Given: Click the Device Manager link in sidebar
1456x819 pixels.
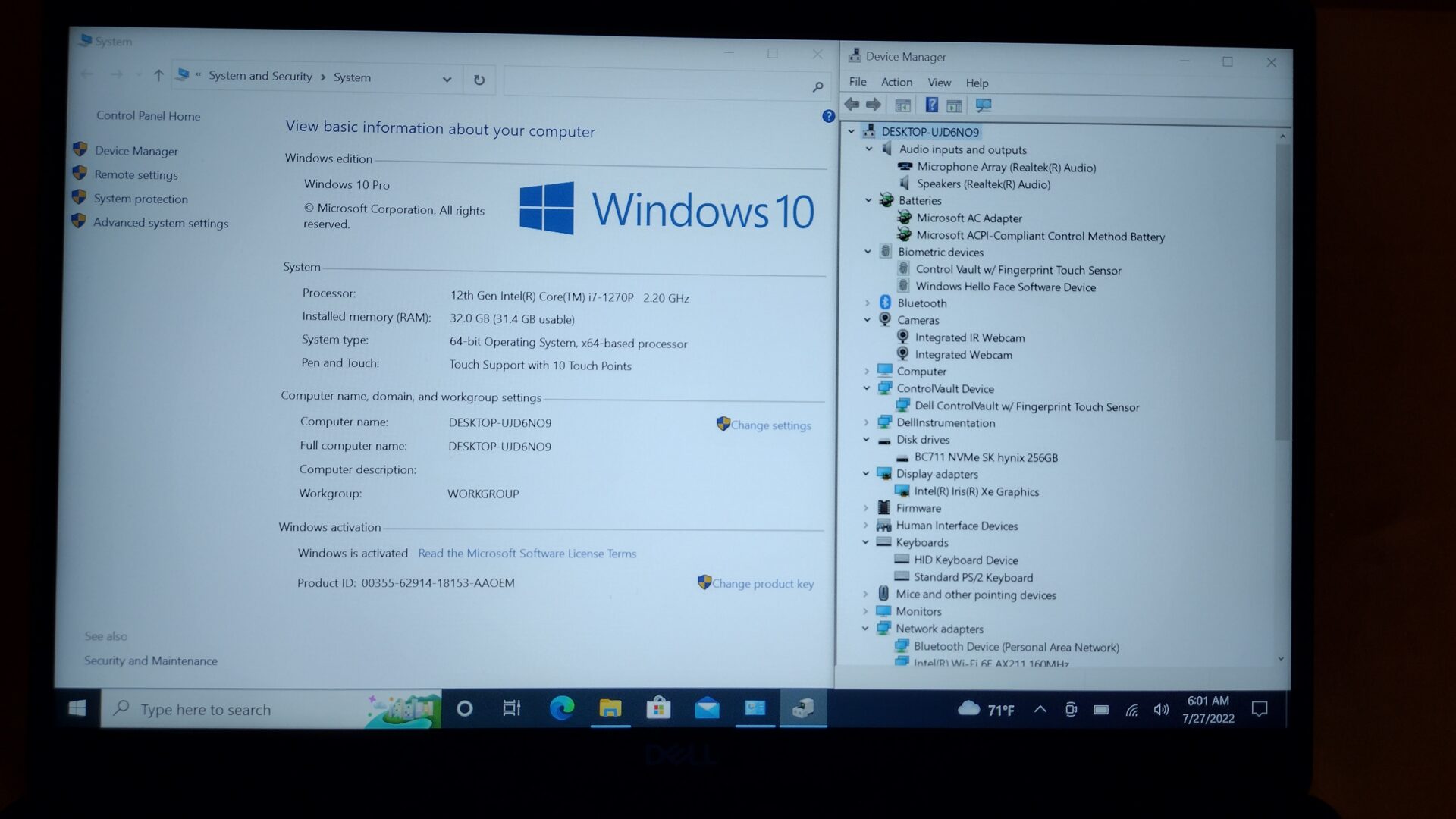Looking at the screenshot, I should pyautogui.click(x=136, y=151).
